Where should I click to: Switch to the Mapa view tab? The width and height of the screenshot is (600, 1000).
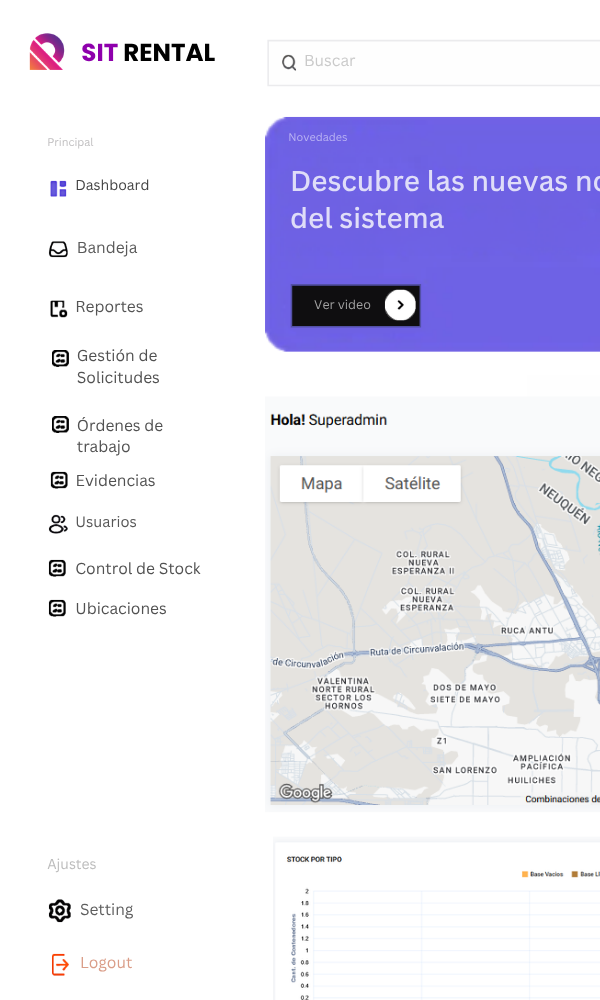click(320, 483)
